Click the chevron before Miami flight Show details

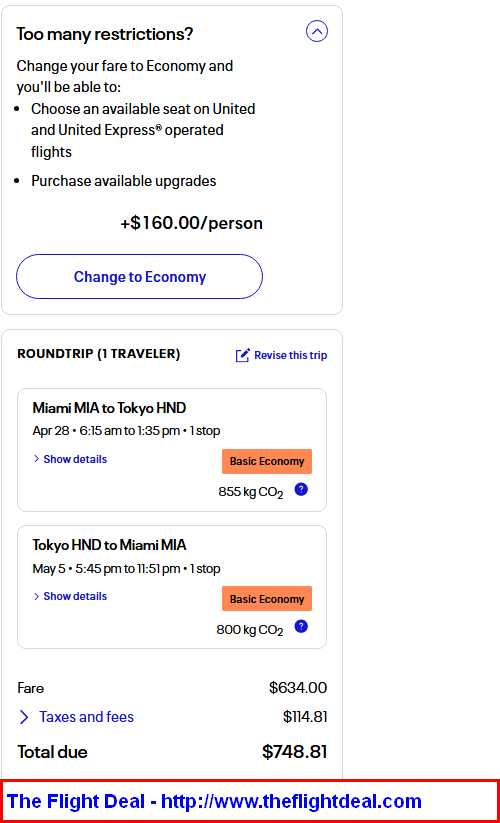(36, 459)
